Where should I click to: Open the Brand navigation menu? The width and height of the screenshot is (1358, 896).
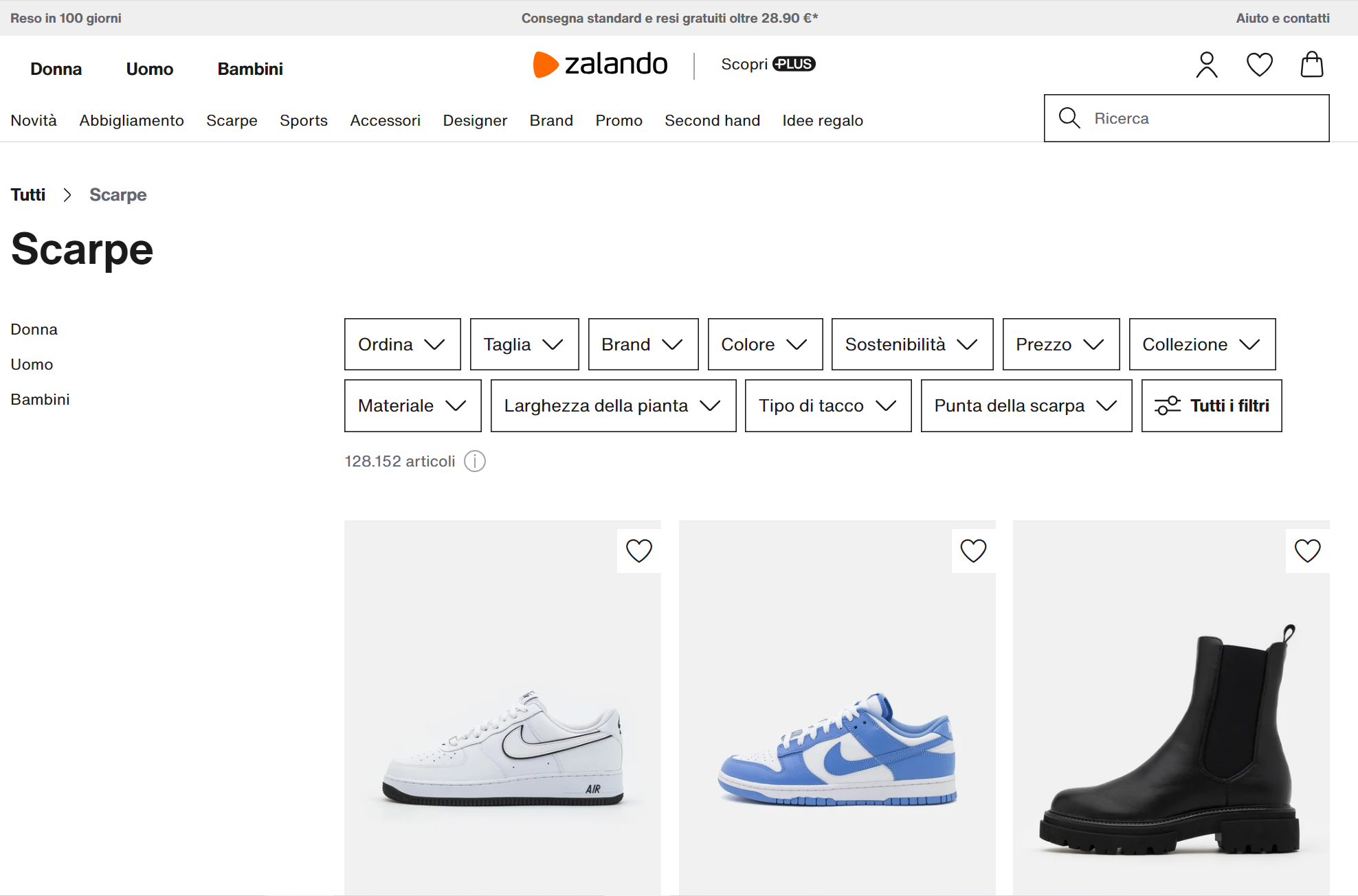tap(551, 120)
